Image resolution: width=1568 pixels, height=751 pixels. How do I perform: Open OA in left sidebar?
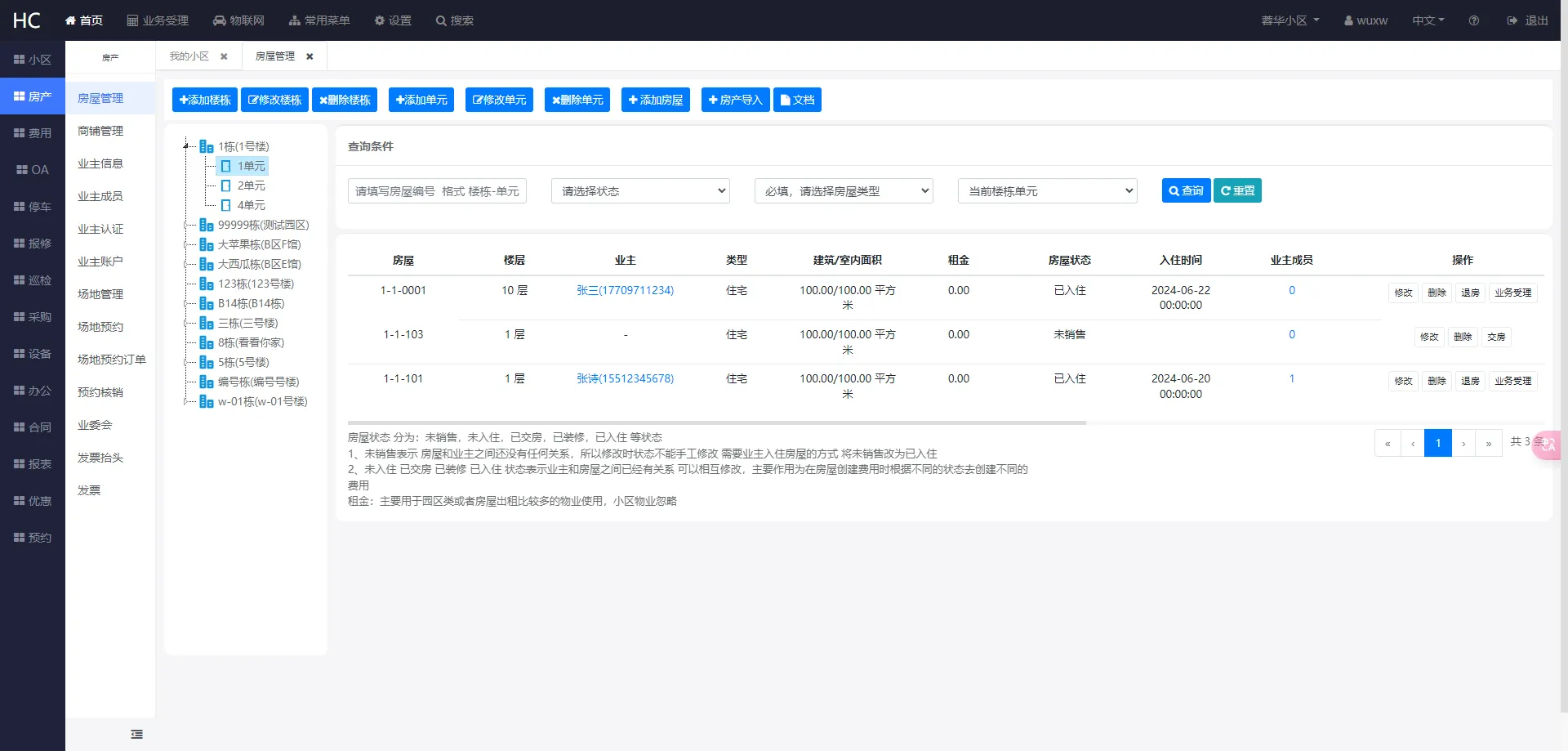point(33,170)
